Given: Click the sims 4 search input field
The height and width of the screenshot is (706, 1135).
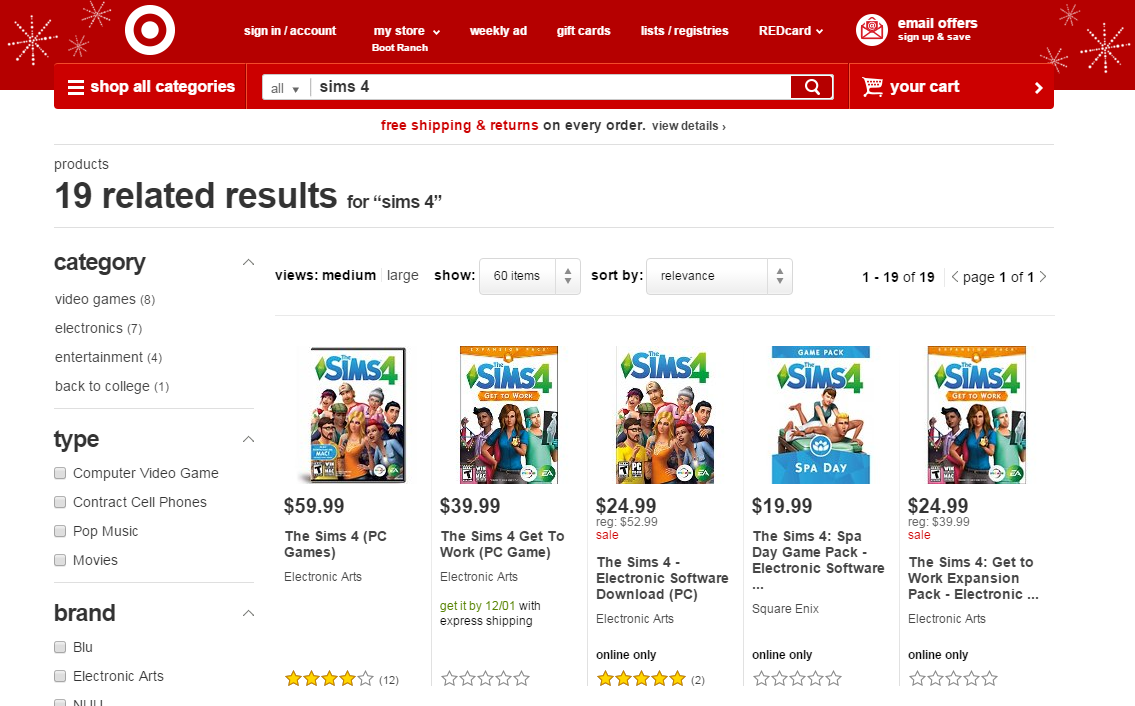Looking at the screenshot, I should 550,87.
